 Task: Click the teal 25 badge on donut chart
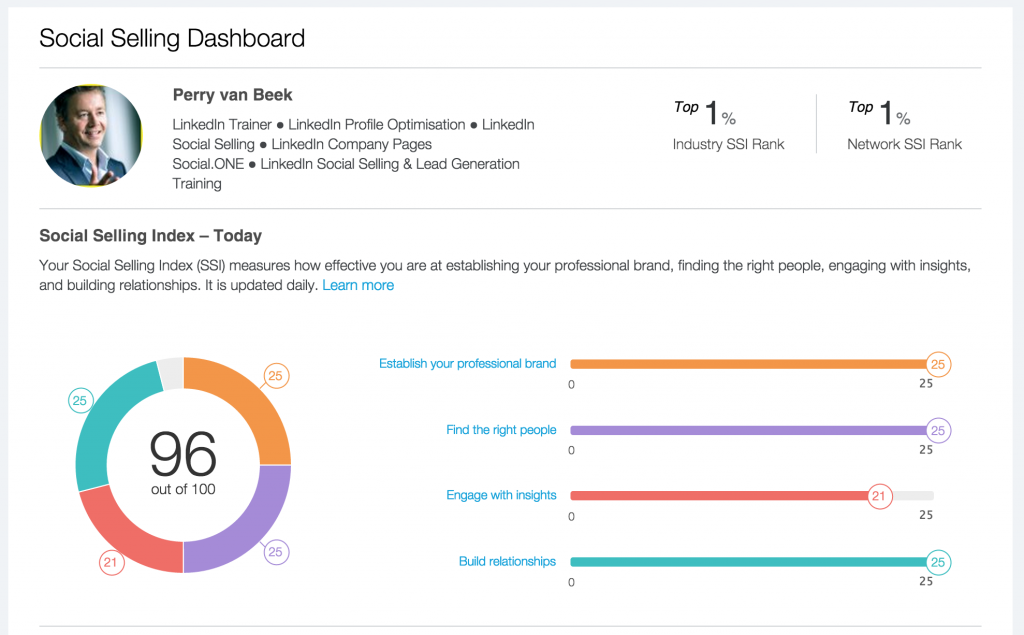click(x=80, y=400)
